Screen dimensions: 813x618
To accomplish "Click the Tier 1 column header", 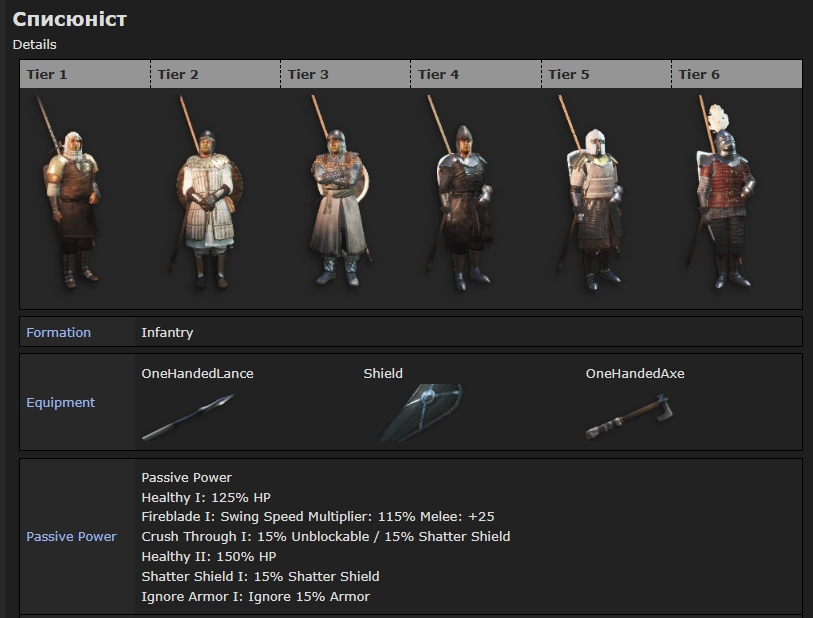I will pyautogui.click(x=47, y=74).
